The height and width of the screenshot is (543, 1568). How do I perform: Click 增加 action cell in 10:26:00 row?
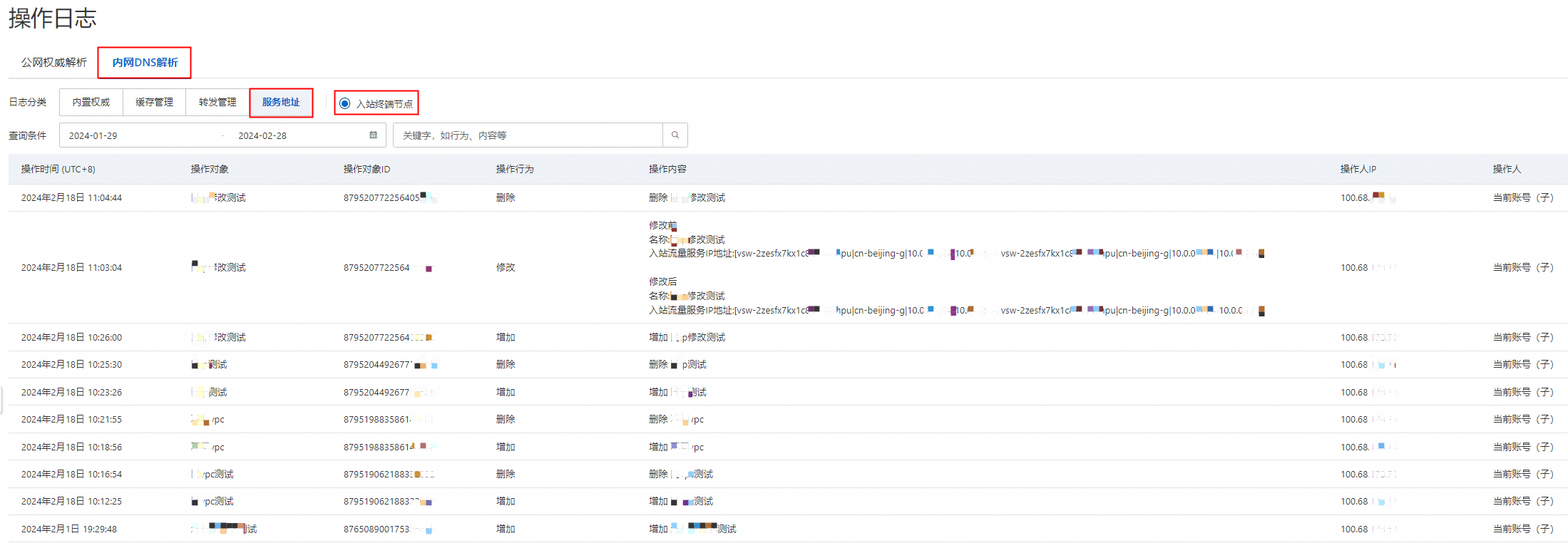[x=506, y=337]
